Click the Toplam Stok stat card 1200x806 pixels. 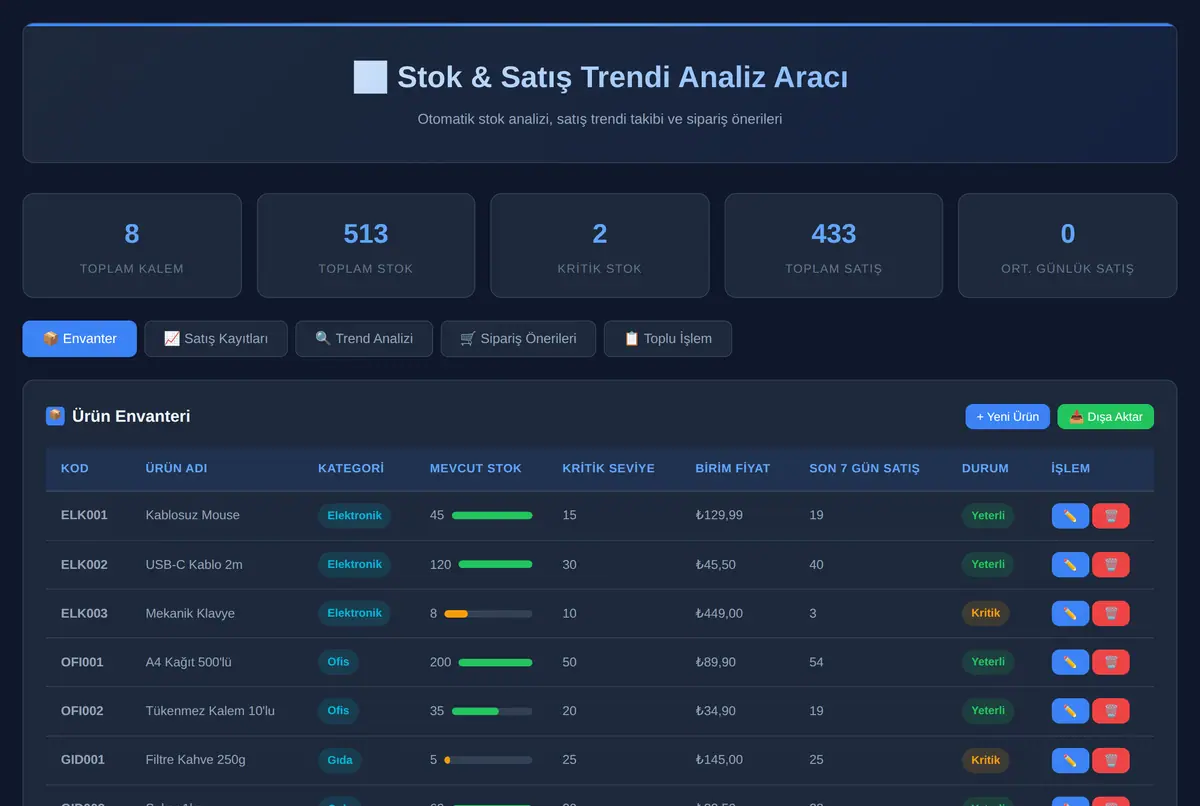(x=366, y=246)
